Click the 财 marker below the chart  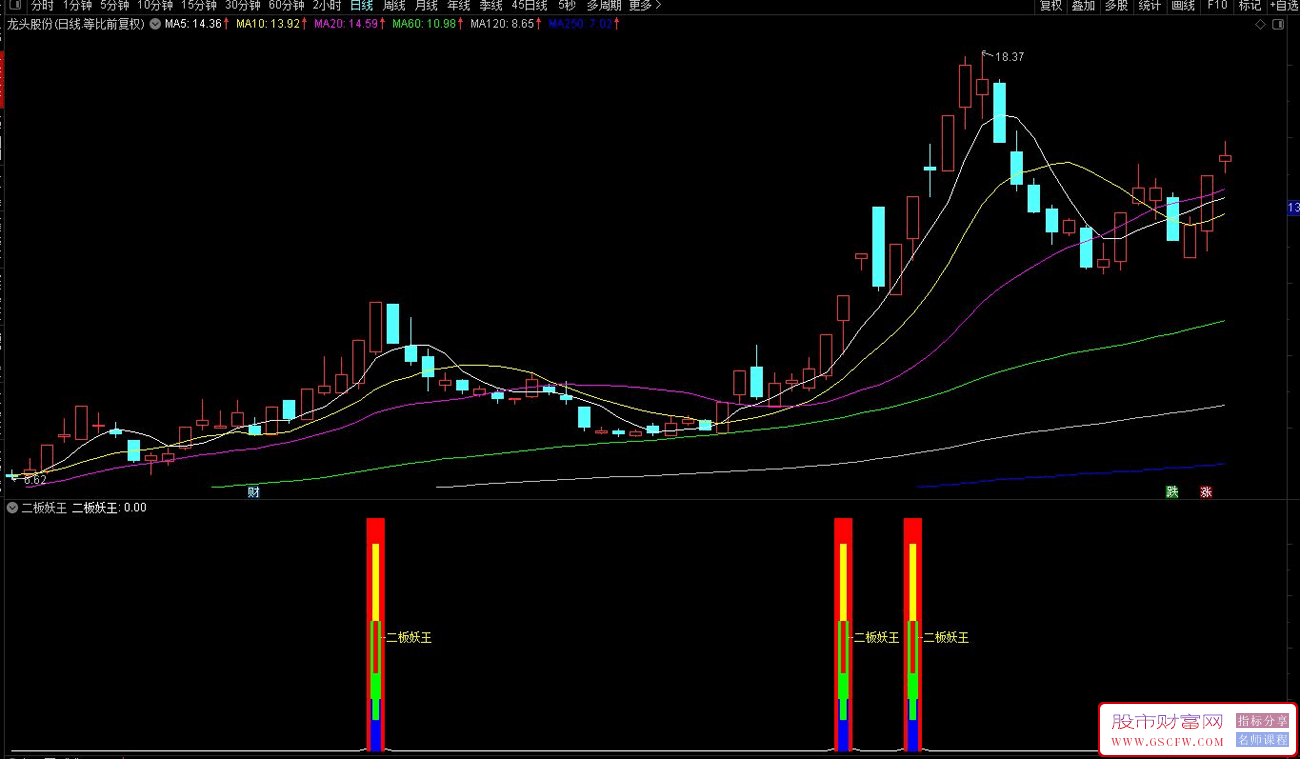point(254,492)
